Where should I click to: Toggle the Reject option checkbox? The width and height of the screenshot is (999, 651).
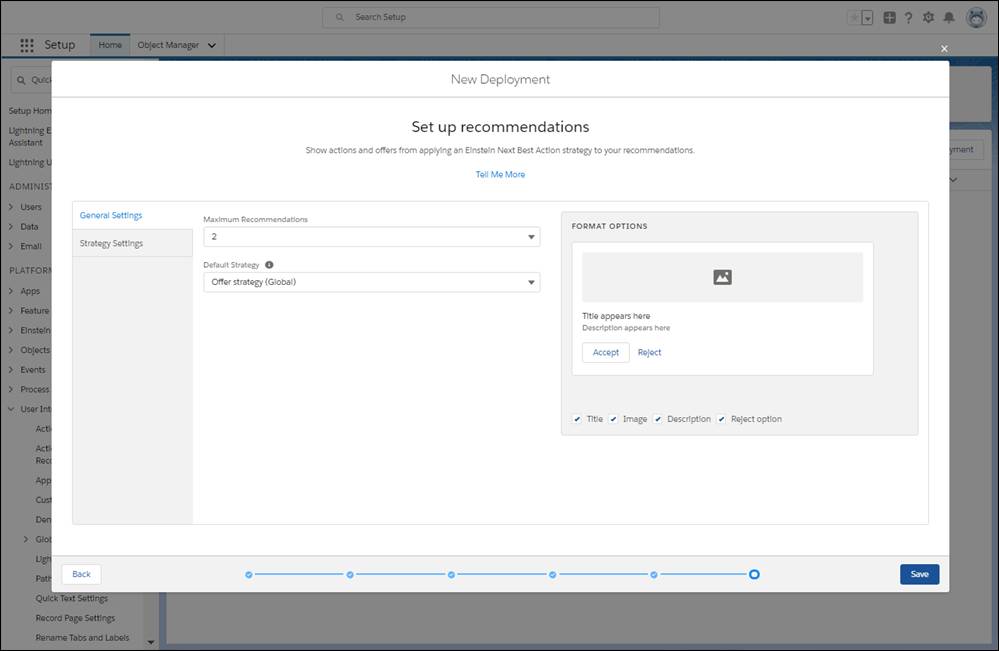pos(722,419)
